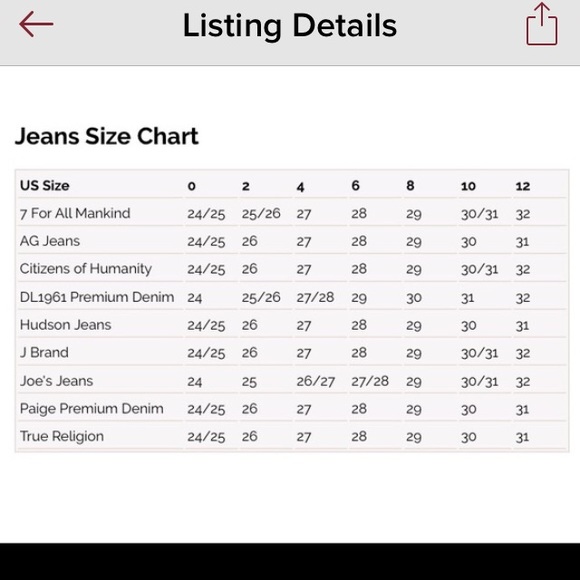Select the Joe's Jeans row label
This screenshot has width=580, height=580.
coord(56,381)
